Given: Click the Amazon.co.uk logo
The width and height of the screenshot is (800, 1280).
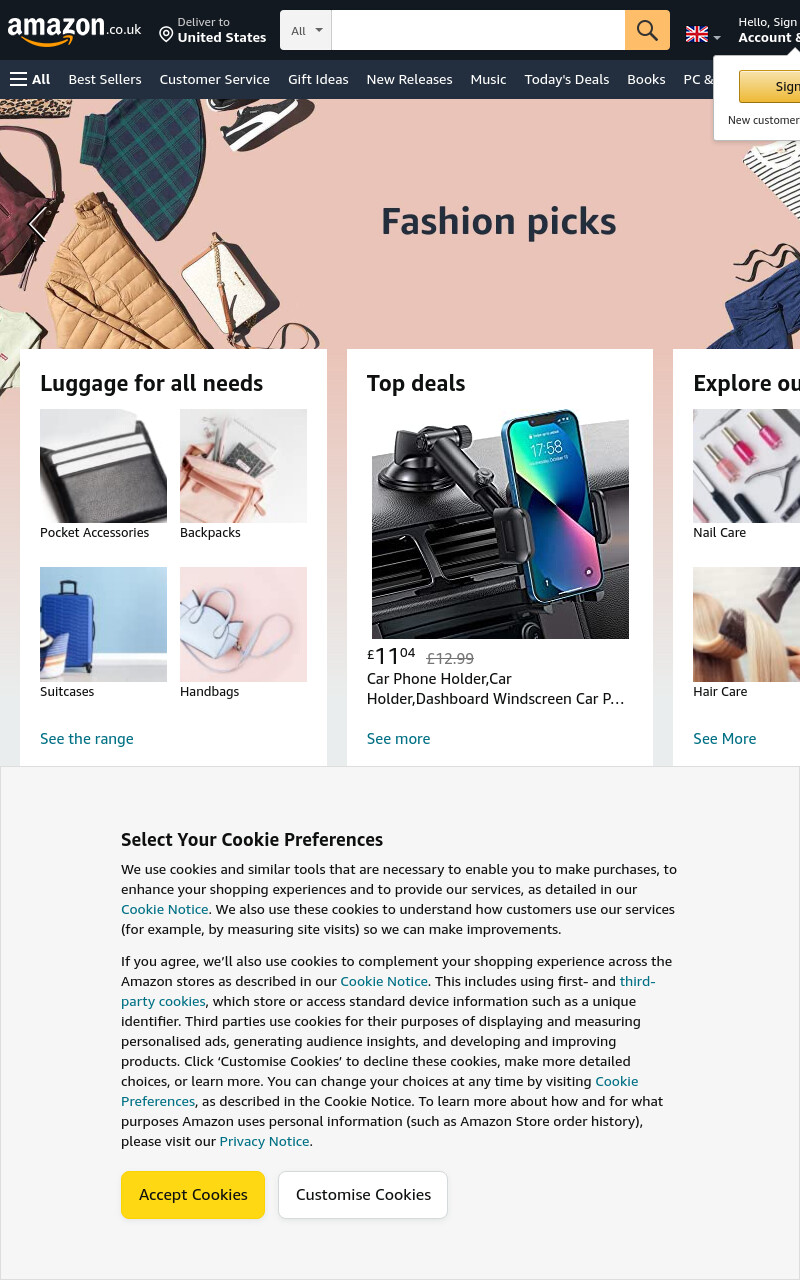Looking at the screenshot, I should point(74,30).
